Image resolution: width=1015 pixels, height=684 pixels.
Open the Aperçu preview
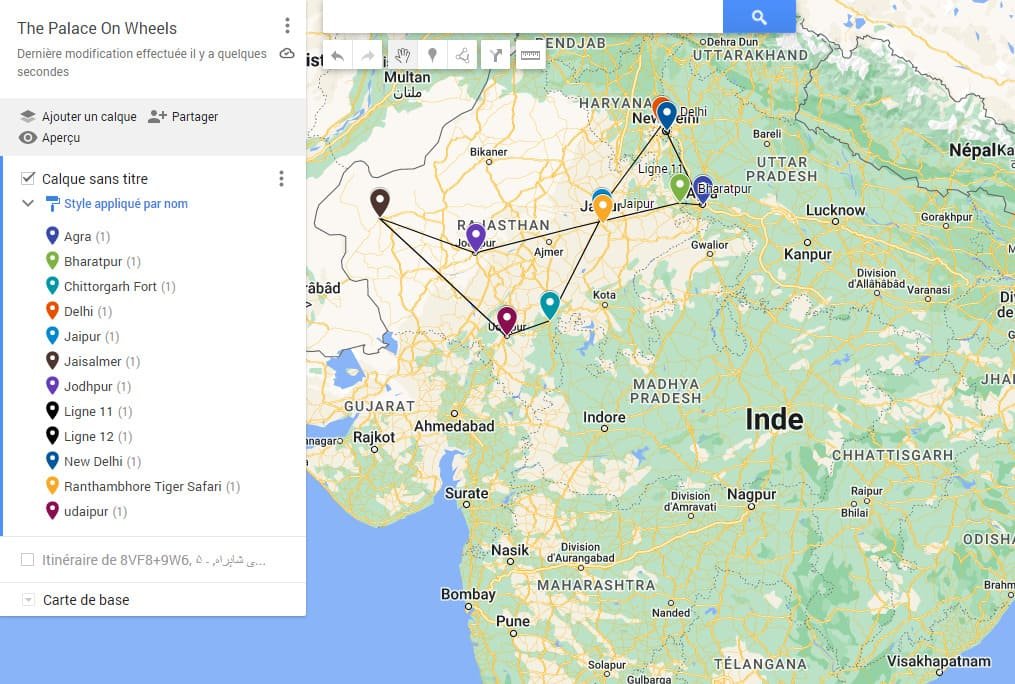click(x=50, y=138)
